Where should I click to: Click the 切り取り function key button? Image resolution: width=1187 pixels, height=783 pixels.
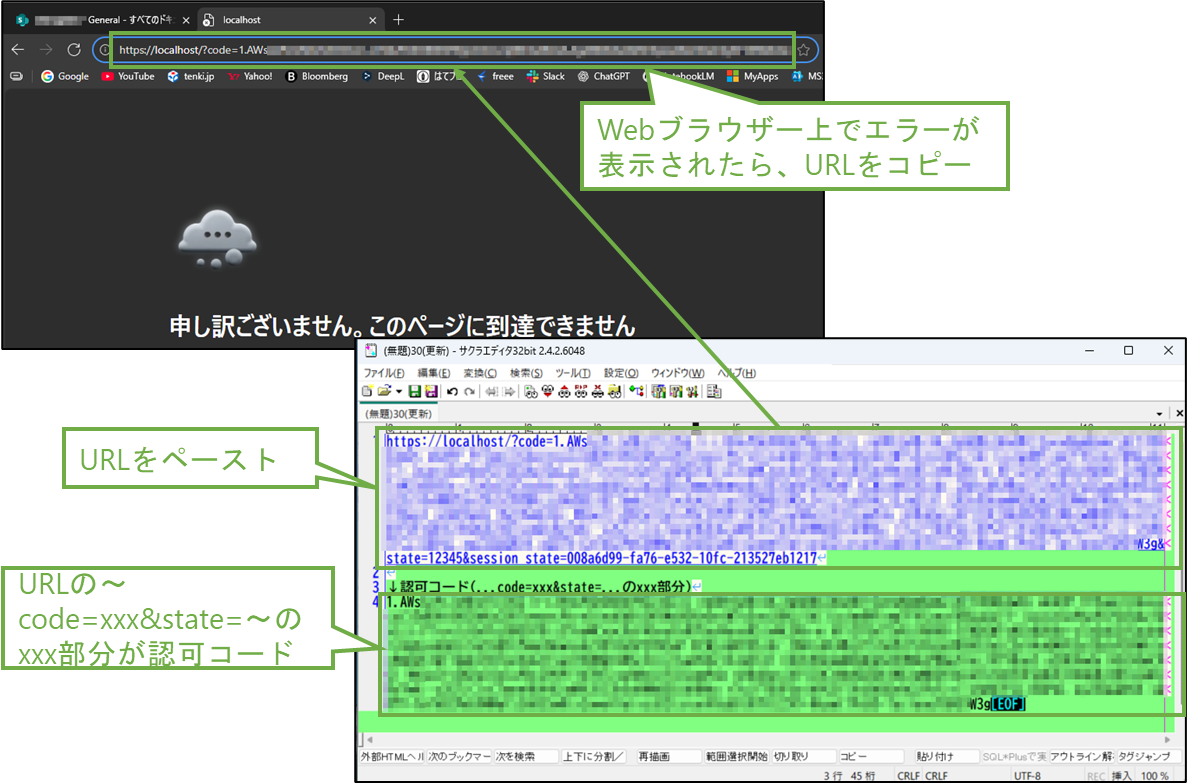coord(803,756)
